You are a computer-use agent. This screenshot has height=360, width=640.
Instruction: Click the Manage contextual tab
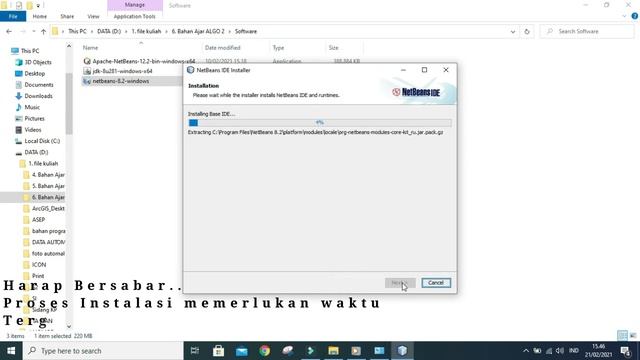[x=135, y=5]
